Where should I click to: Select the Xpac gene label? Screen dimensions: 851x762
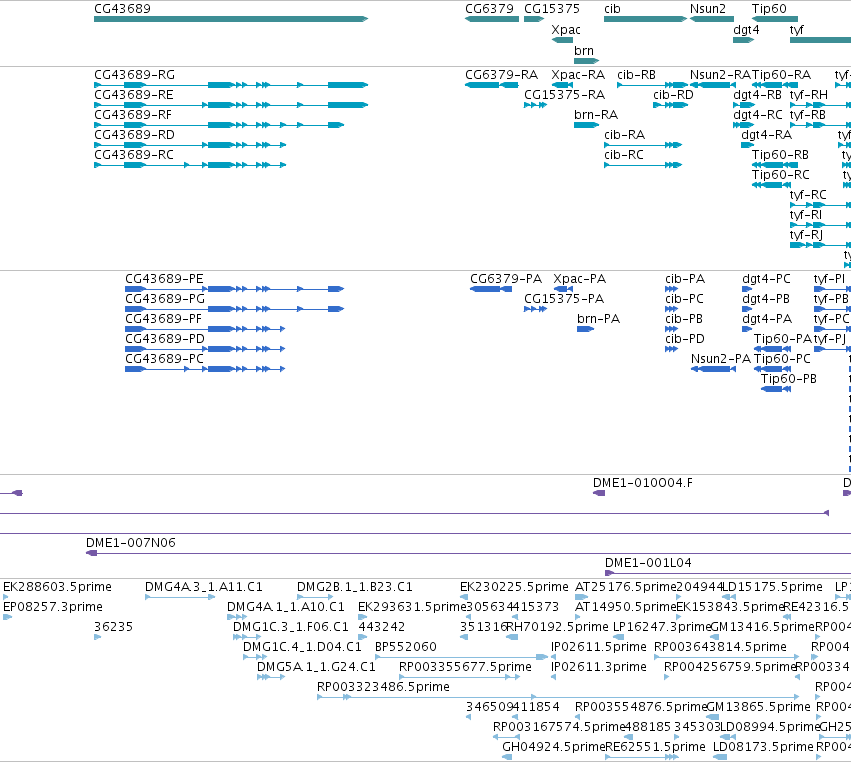[x=566, y=30]
